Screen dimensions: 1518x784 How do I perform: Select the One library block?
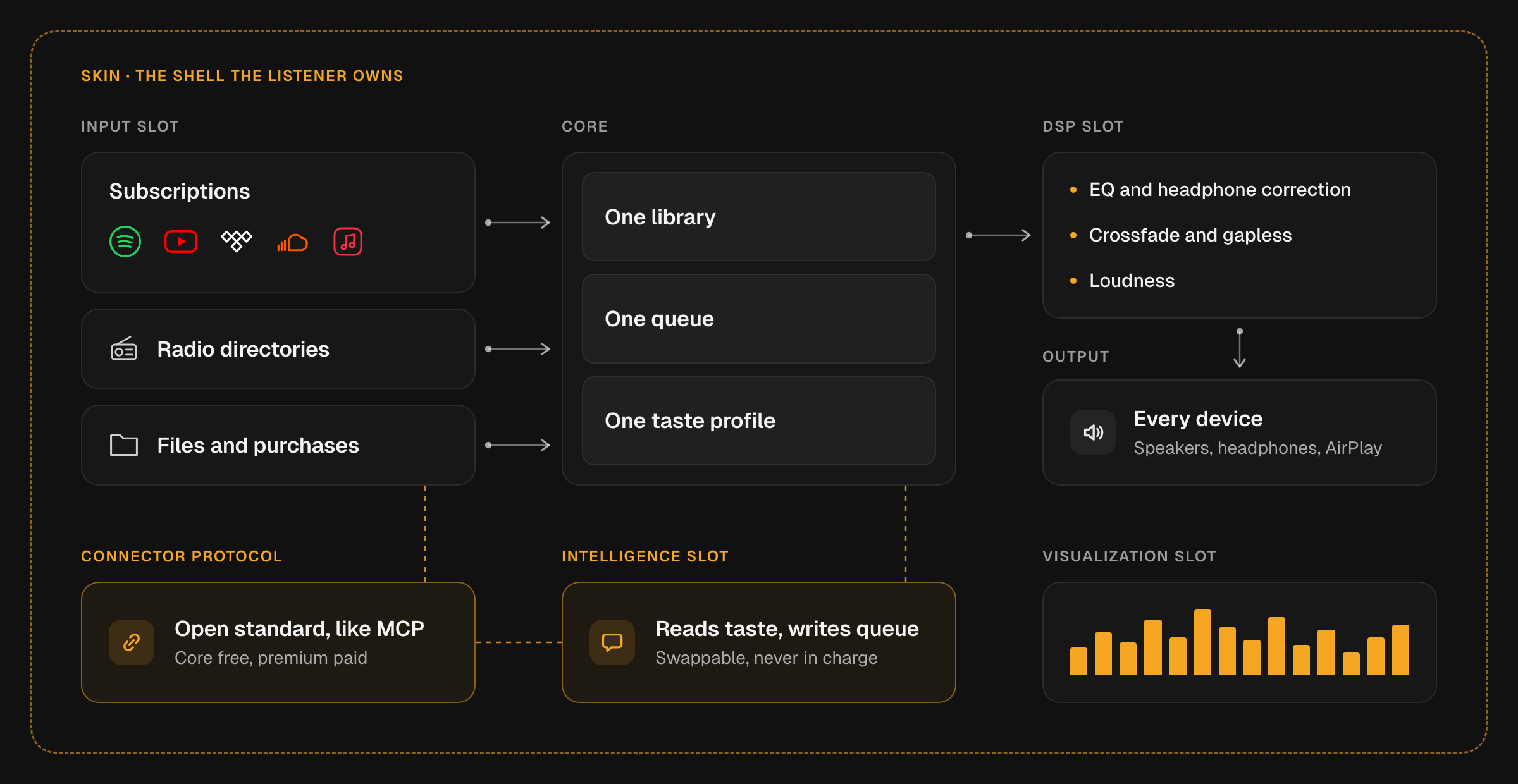click(759, 217)
